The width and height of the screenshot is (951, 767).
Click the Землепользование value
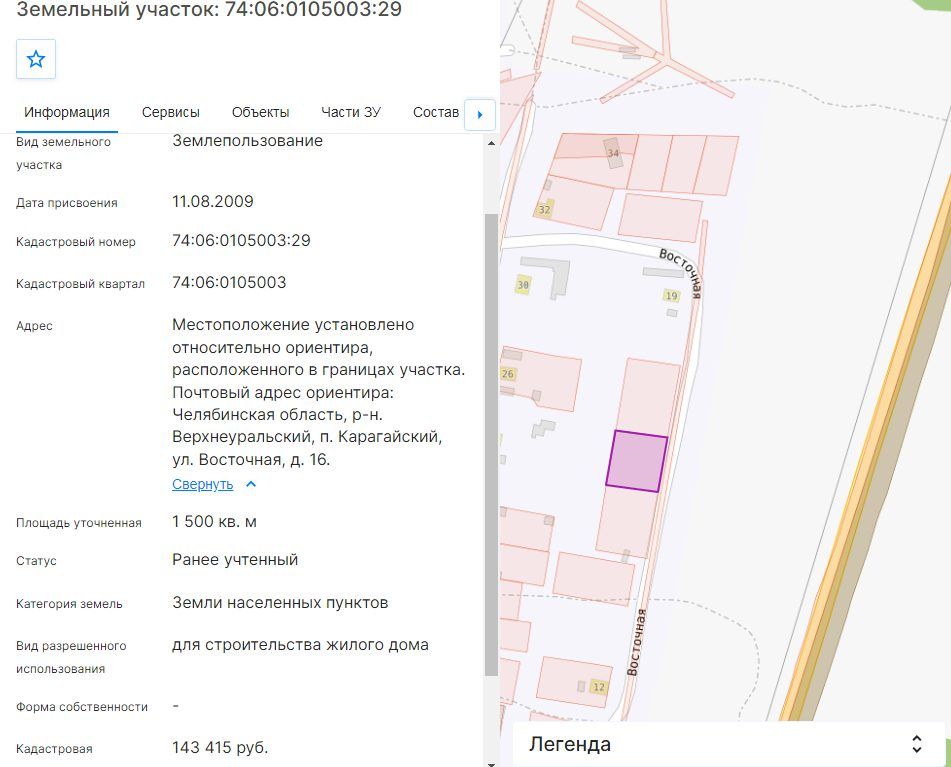[x=247, y=141]
